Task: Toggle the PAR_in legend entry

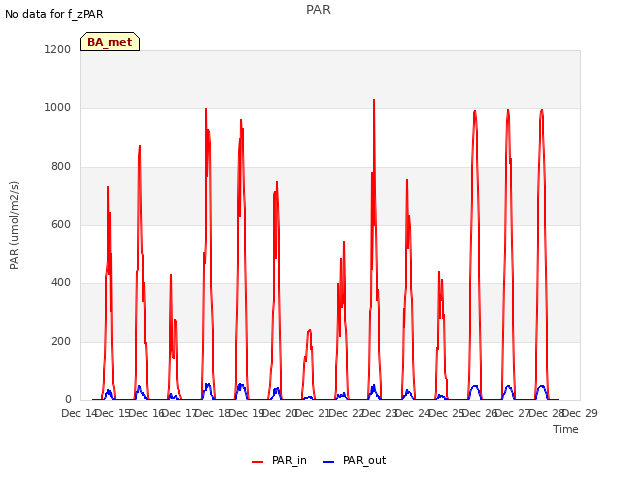Action: click(x=280, y=460)
